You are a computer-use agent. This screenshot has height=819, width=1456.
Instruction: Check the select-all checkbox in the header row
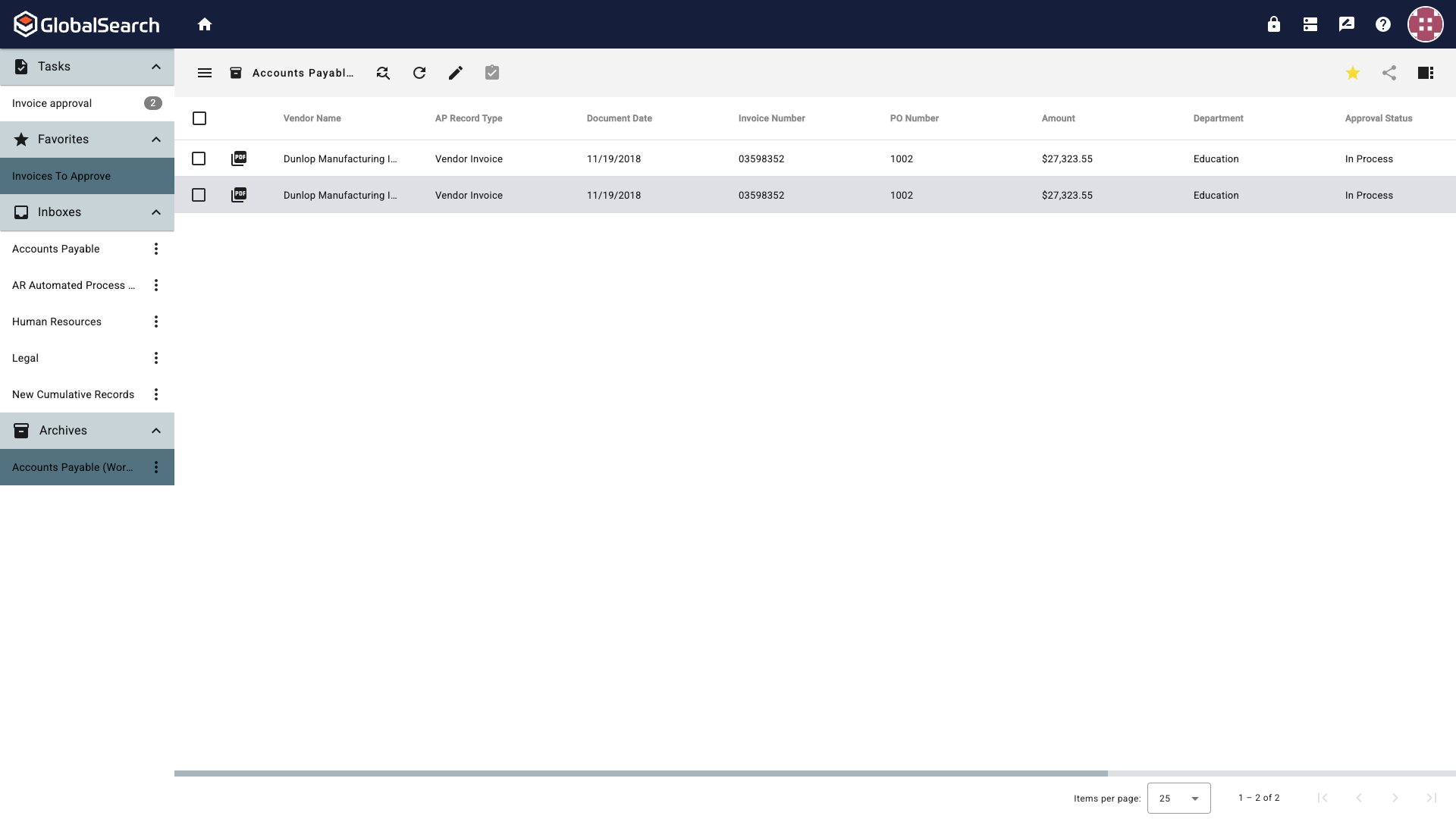(x=199, y=118)
